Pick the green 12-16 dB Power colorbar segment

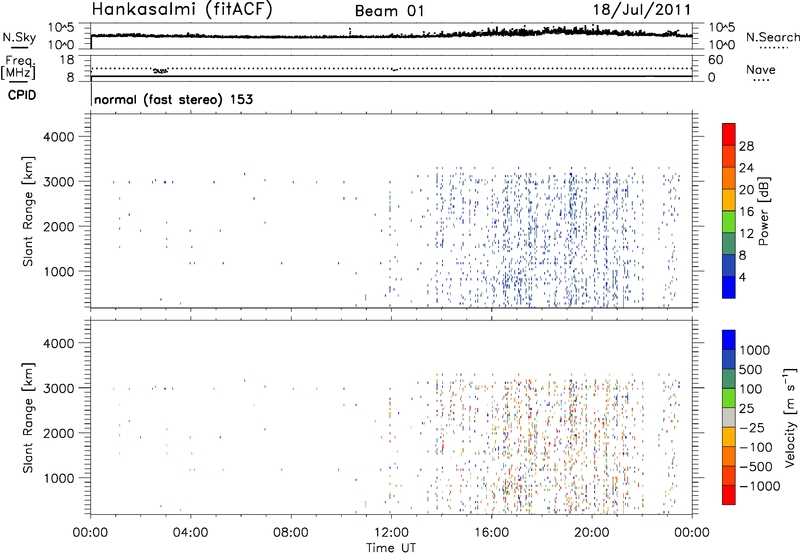729,222
